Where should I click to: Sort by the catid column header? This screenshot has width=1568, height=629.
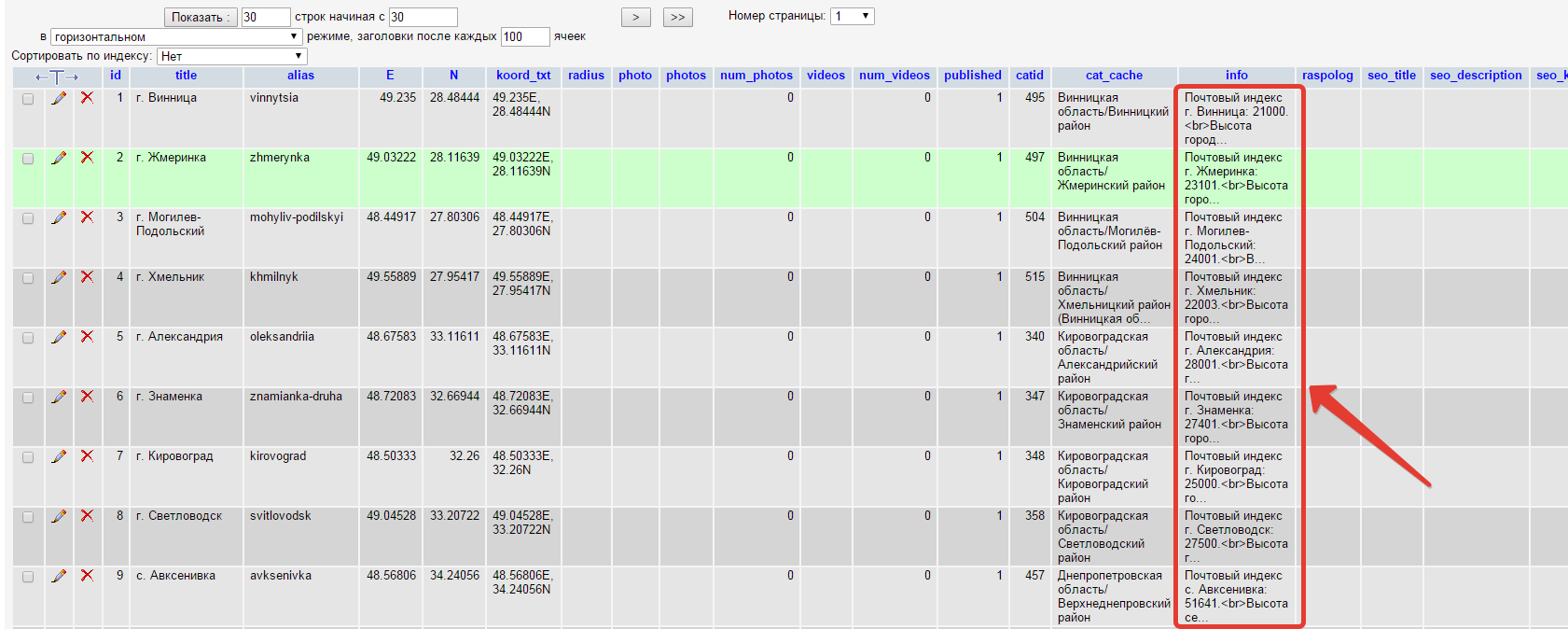(x=1029, y=76)
